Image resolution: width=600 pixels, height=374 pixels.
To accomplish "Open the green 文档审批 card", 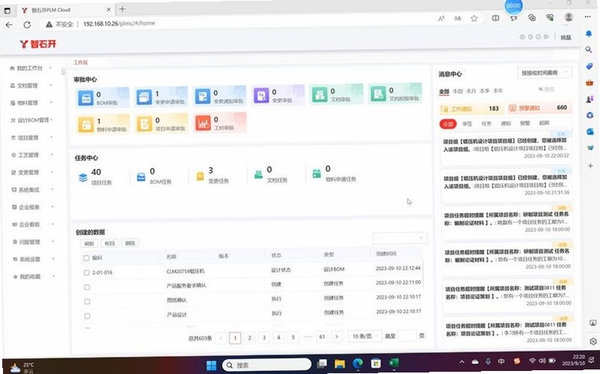I will click(x=337, y=94).
